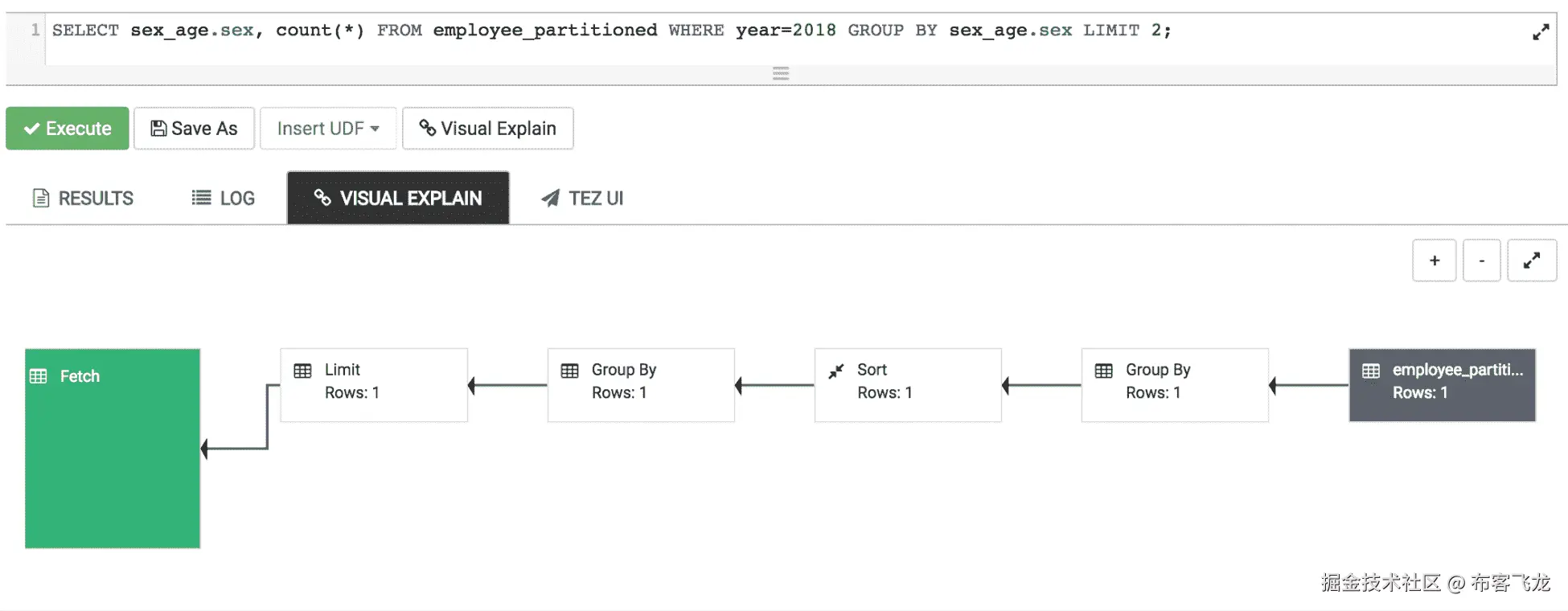
Task: Click the Save As button
Action: (x=194, y=129)
